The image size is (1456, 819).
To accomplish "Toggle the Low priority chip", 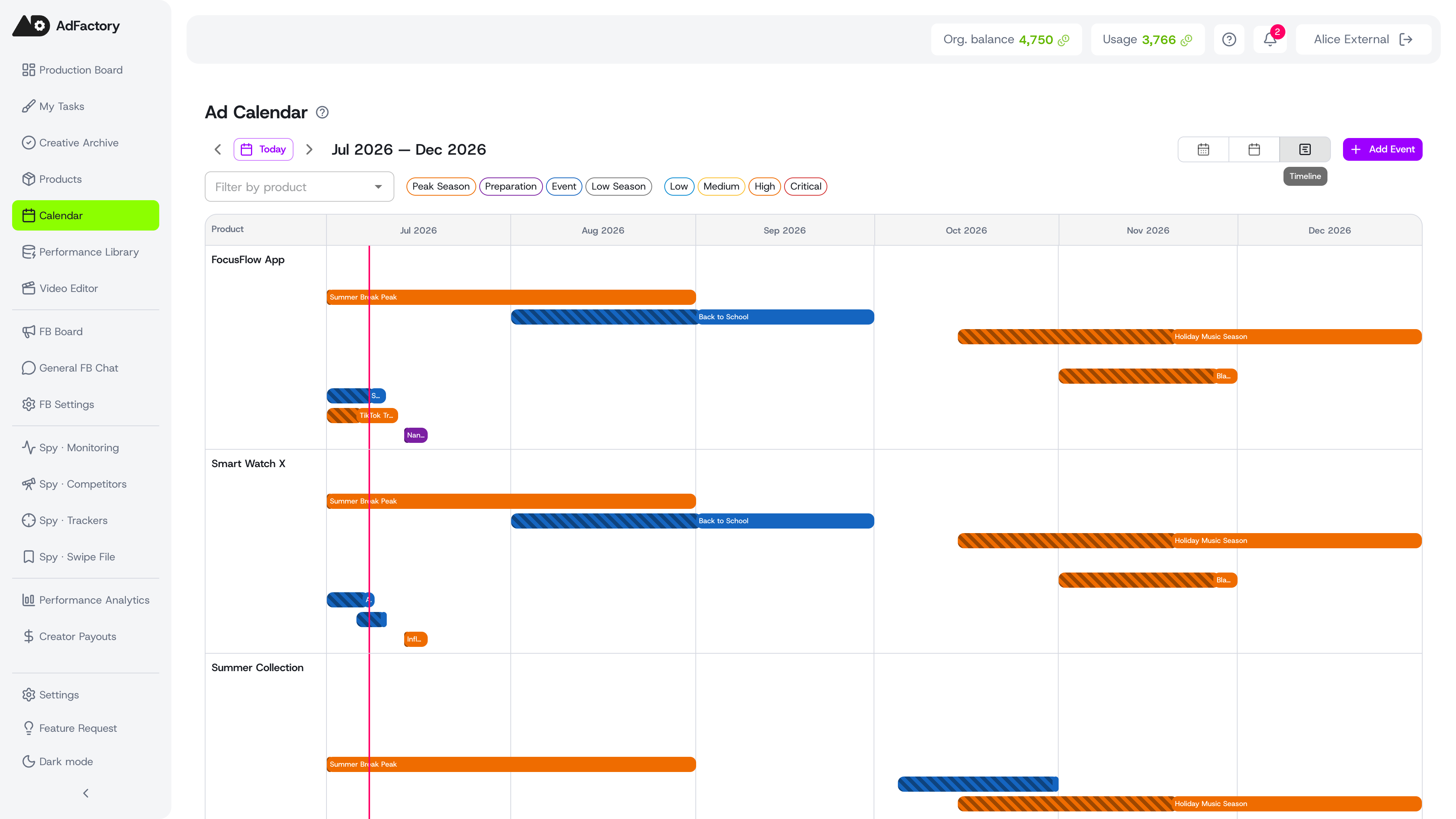I will point(679,187).
